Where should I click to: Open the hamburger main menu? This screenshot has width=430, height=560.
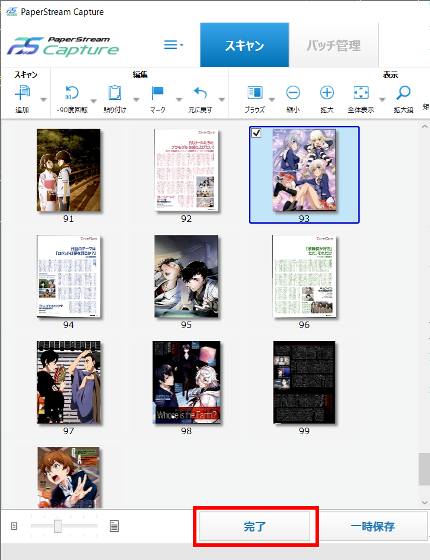click(x=173, y=45)
